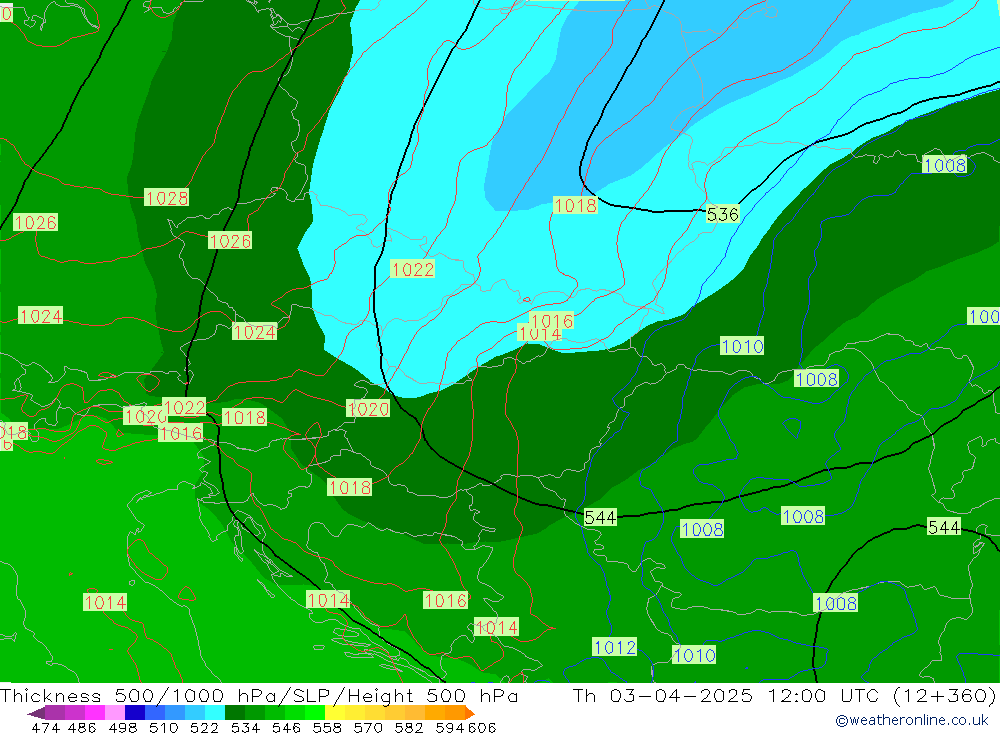Click the legend value 522
This screenshot has width=1000, height=733.
pyautogui.click(x=205, y=727)
